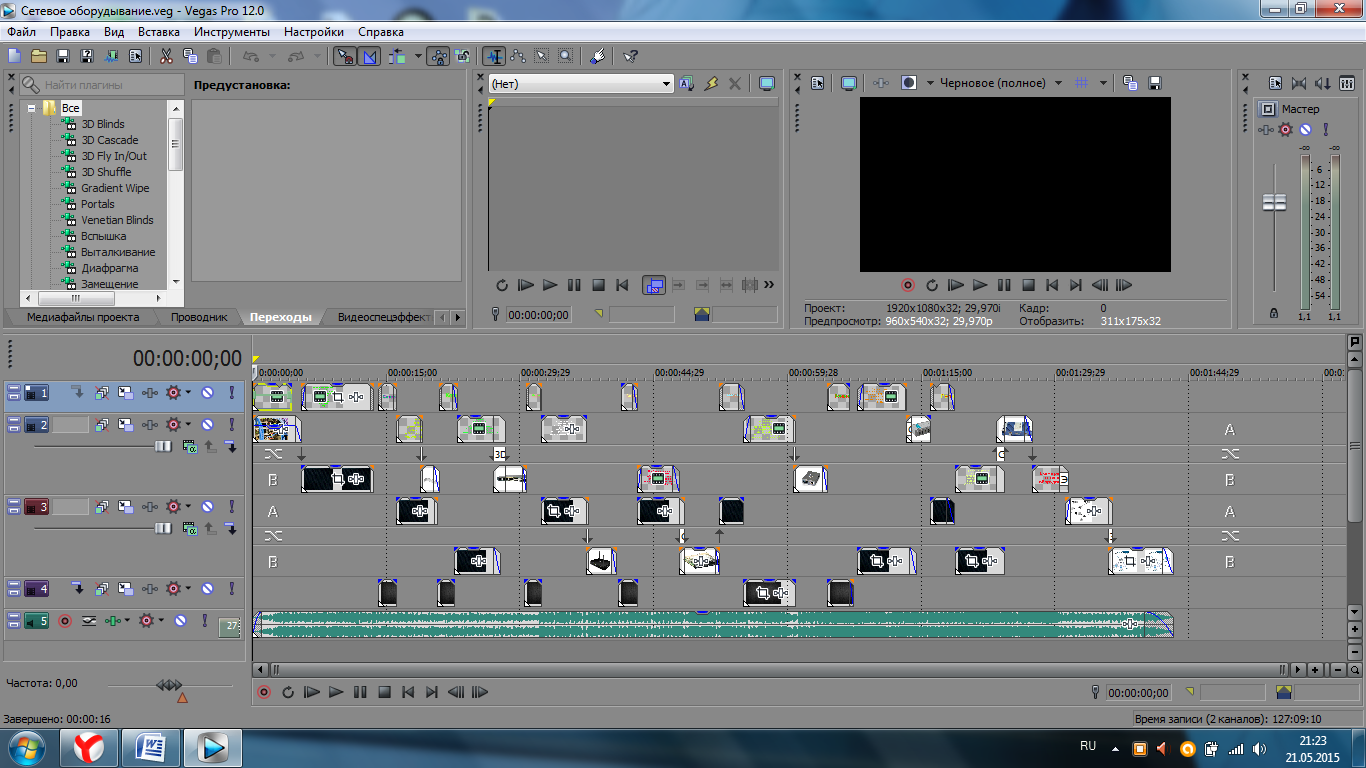Viewport: 1366px width, 768px height.
Task: Mute the Master bus output
Action: pyautogui.click(x=1306, y=130)
